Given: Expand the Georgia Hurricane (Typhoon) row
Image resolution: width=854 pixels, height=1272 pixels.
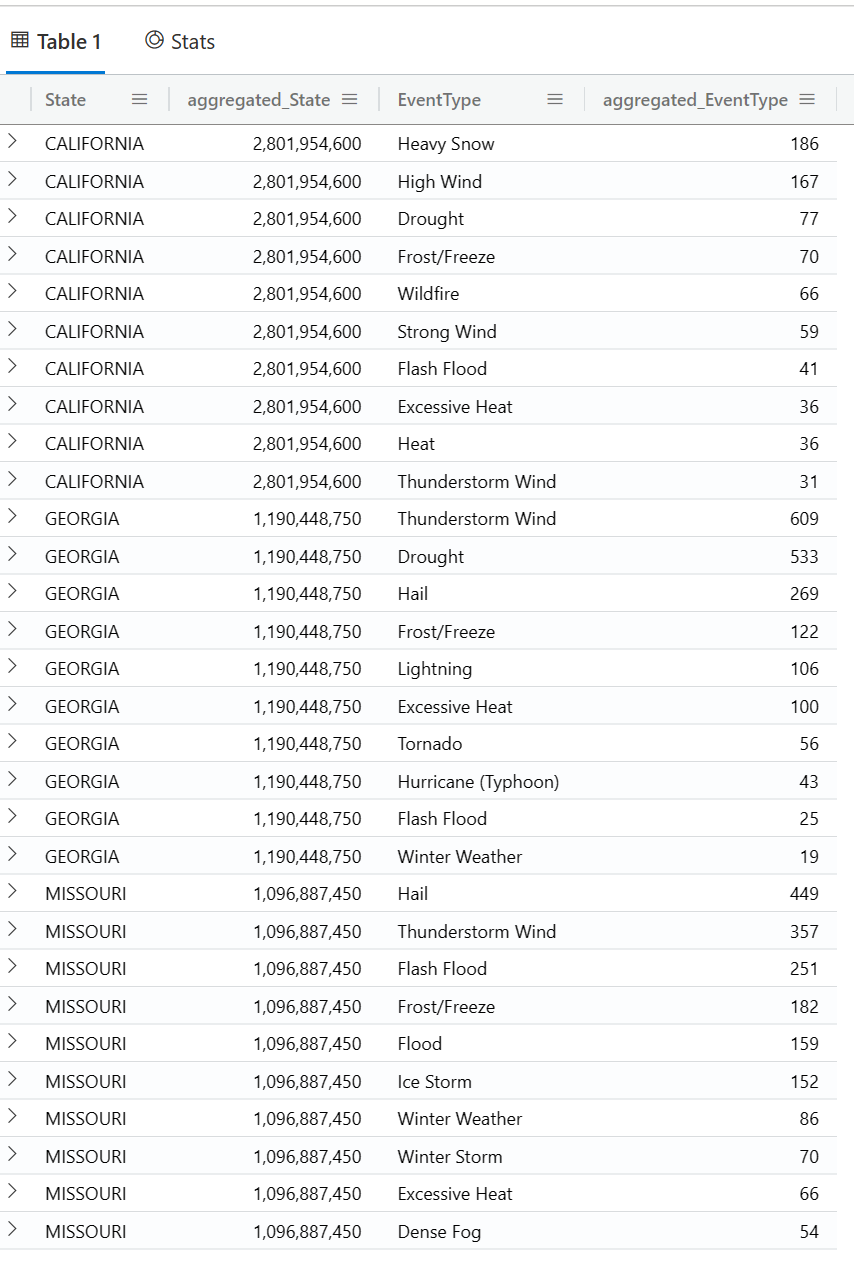Looking at the screenshot, I should pyautogui.click(x=12, y=780).
